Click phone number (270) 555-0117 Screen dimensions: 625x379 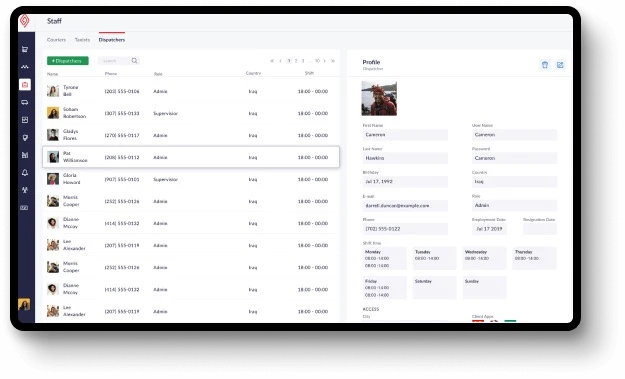[122, 135]
